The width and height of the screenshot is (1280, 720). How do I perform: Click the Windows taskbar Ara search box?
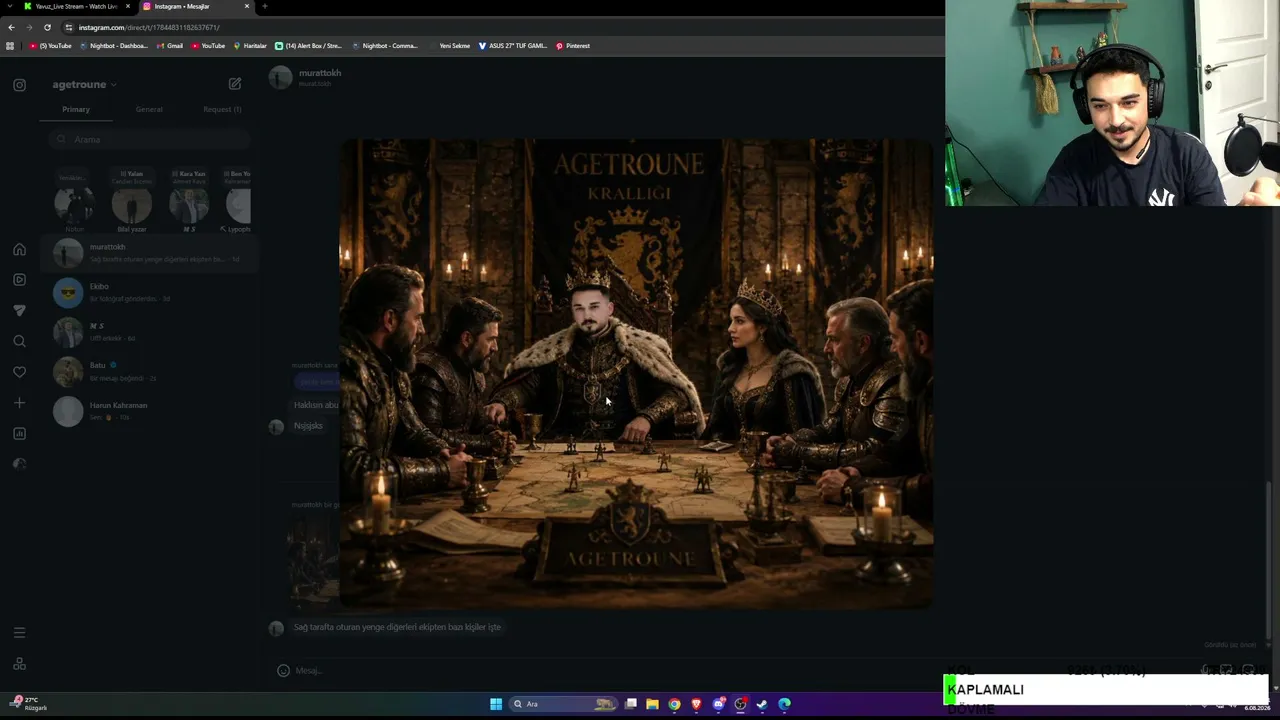565,704
